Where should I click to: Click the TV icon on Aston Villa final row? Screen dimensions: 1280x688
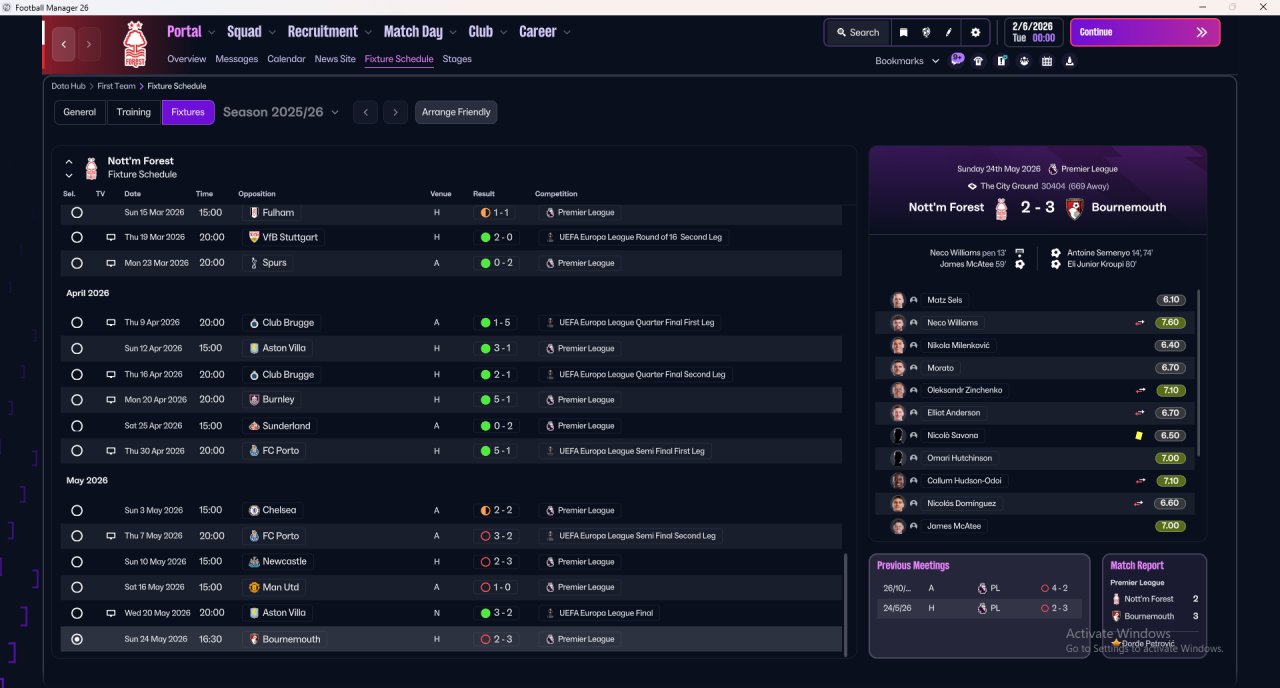coord(111,612)
